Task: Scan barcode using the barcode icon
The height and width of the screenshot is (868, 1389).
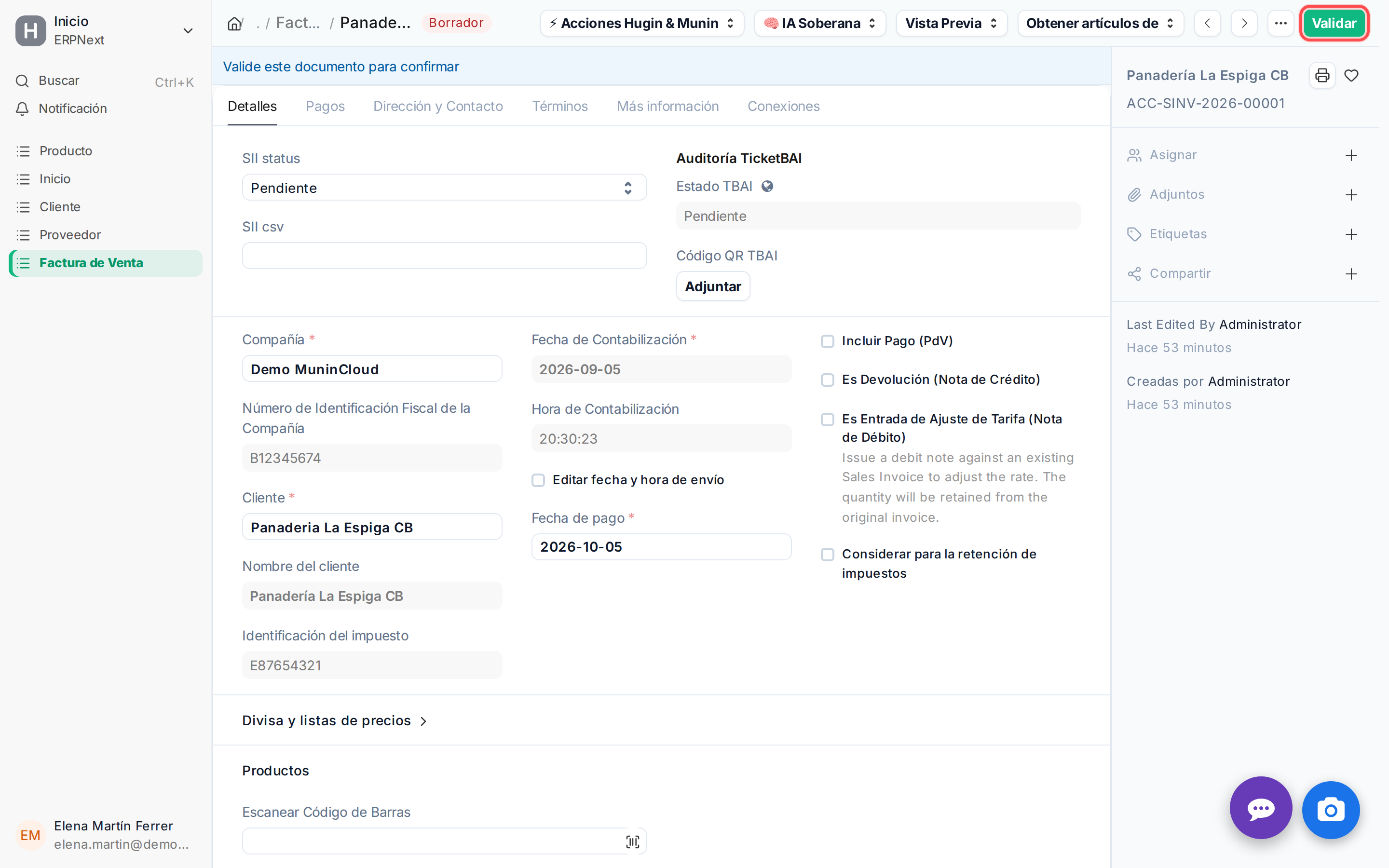Action: pyautogui.click(x=632, y=841)
